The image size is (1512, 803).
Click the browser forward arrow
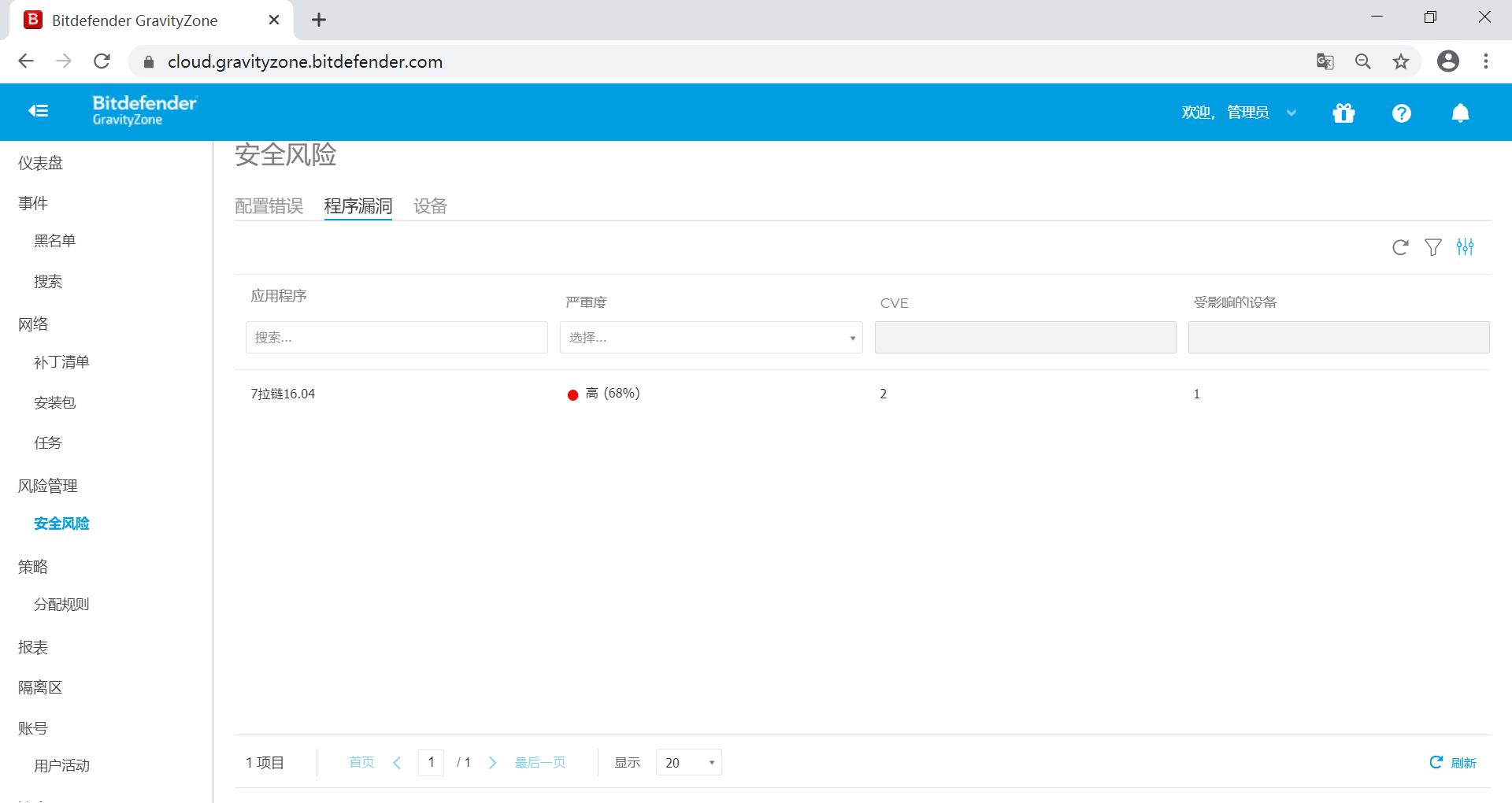64,61
